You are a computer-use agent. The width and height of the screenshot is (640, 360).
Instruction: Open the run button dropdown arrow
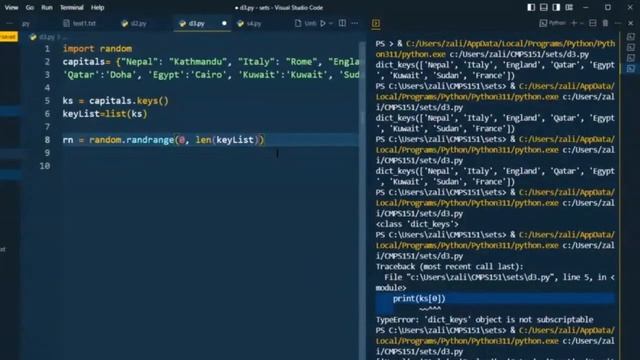pos(331,23)
